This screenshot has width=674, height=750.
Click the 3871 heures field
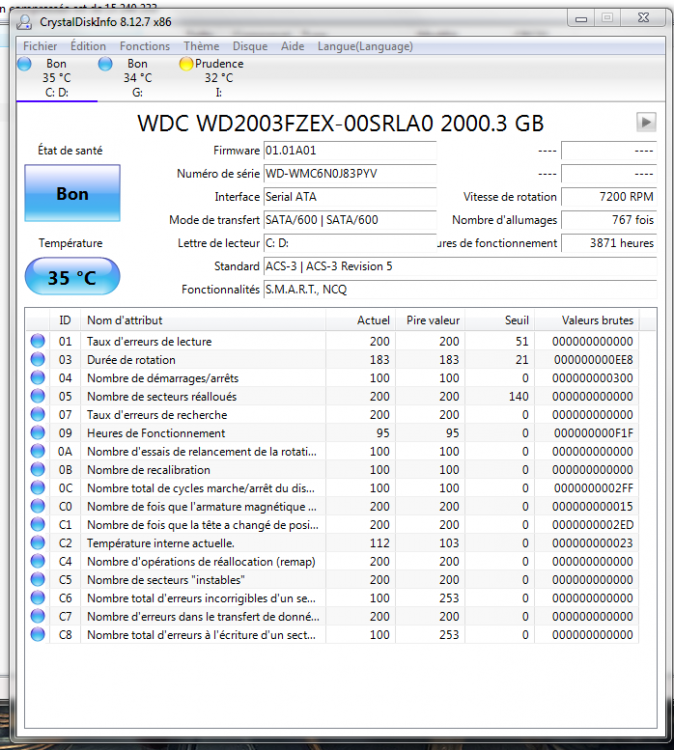[608, 243]
